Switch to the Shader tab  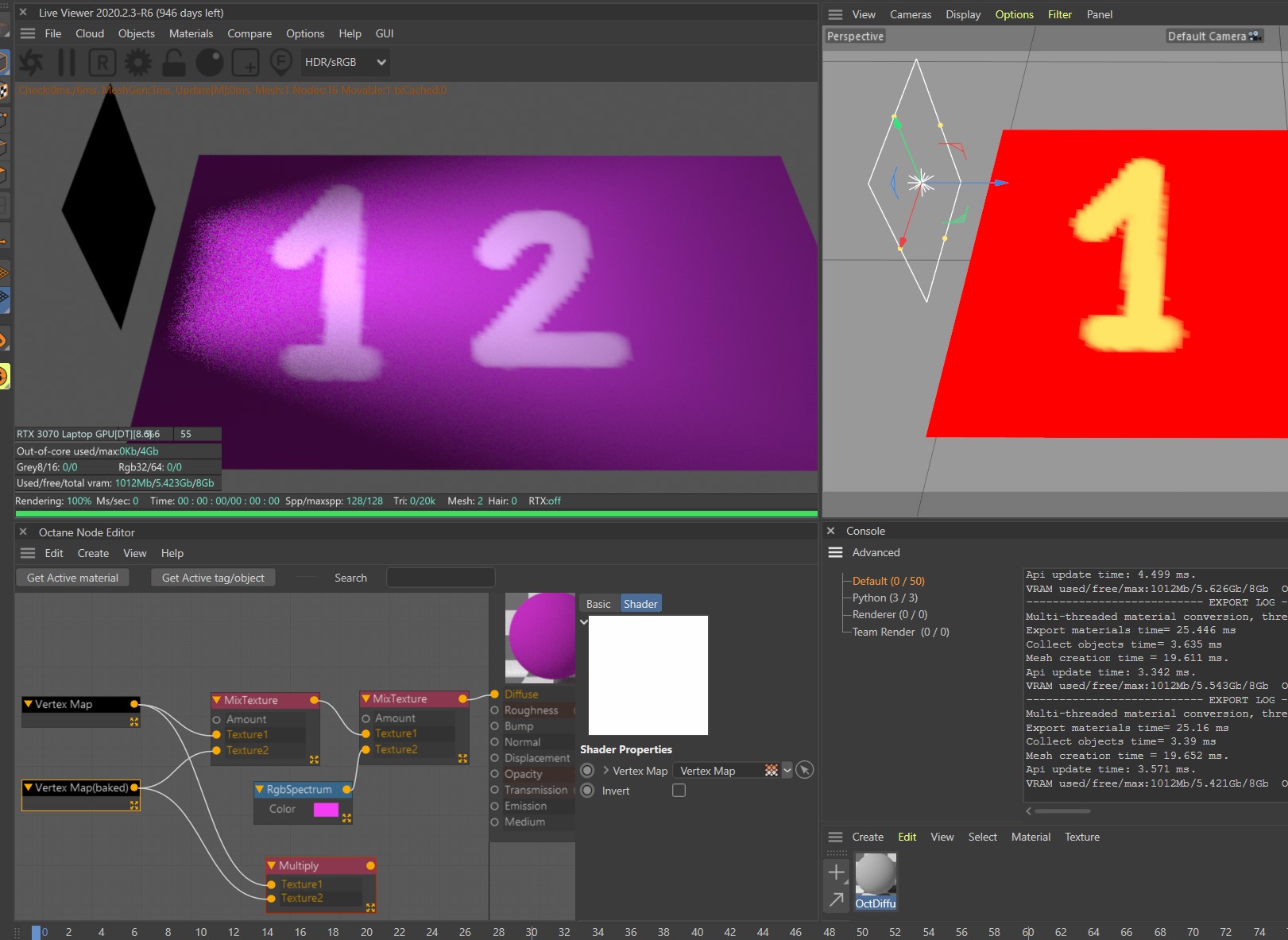tap(640, 604)
